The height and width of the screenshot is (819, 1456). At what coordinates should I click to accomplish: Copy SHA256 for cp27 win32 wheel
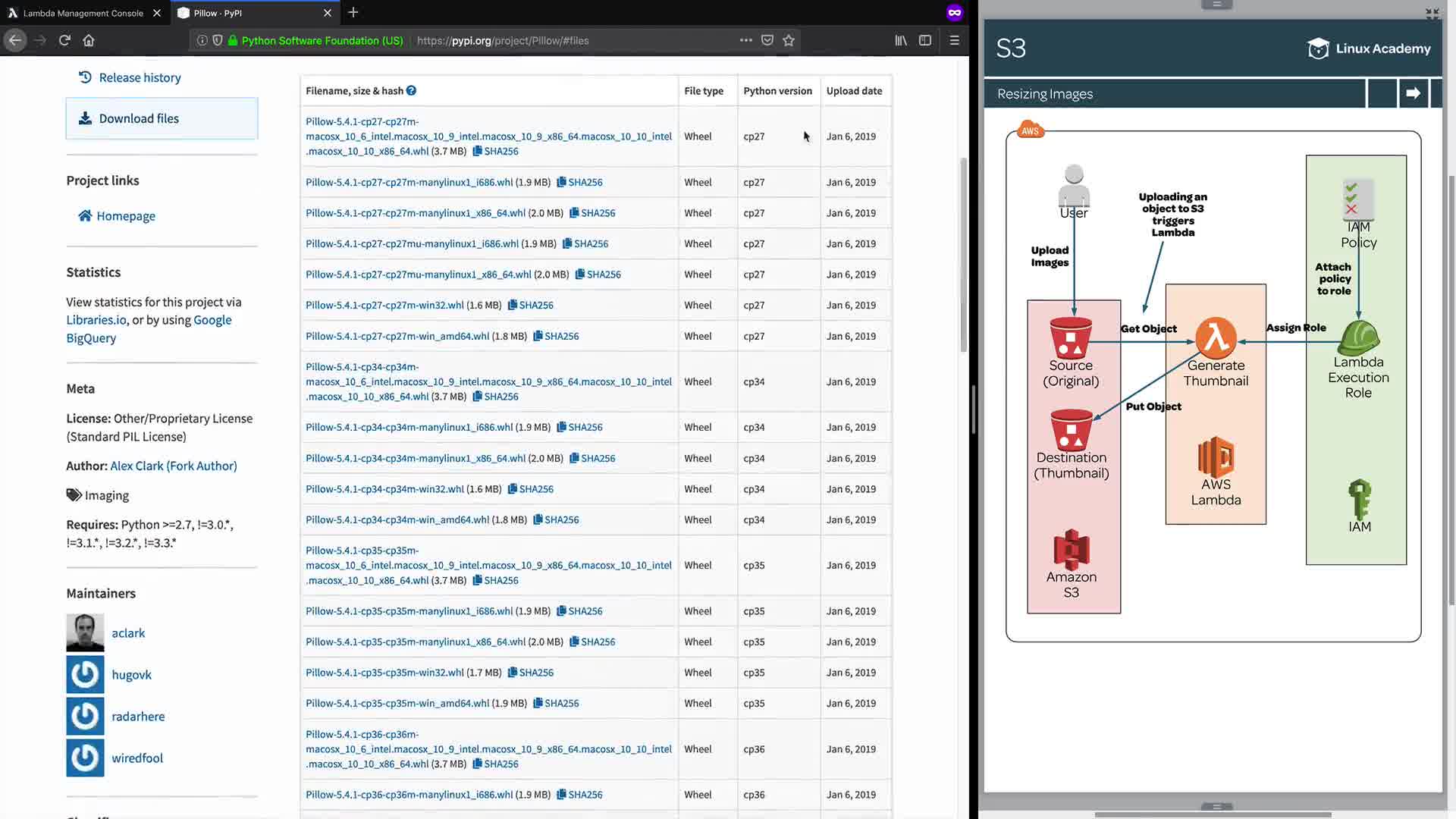coord(531,305)
